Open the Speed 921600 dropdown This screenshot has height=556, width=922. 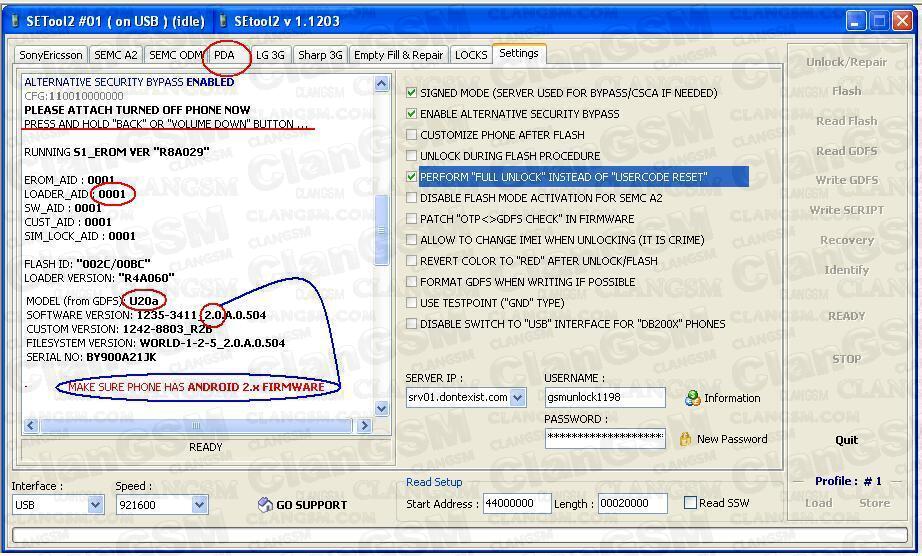(x=199, y=505)
